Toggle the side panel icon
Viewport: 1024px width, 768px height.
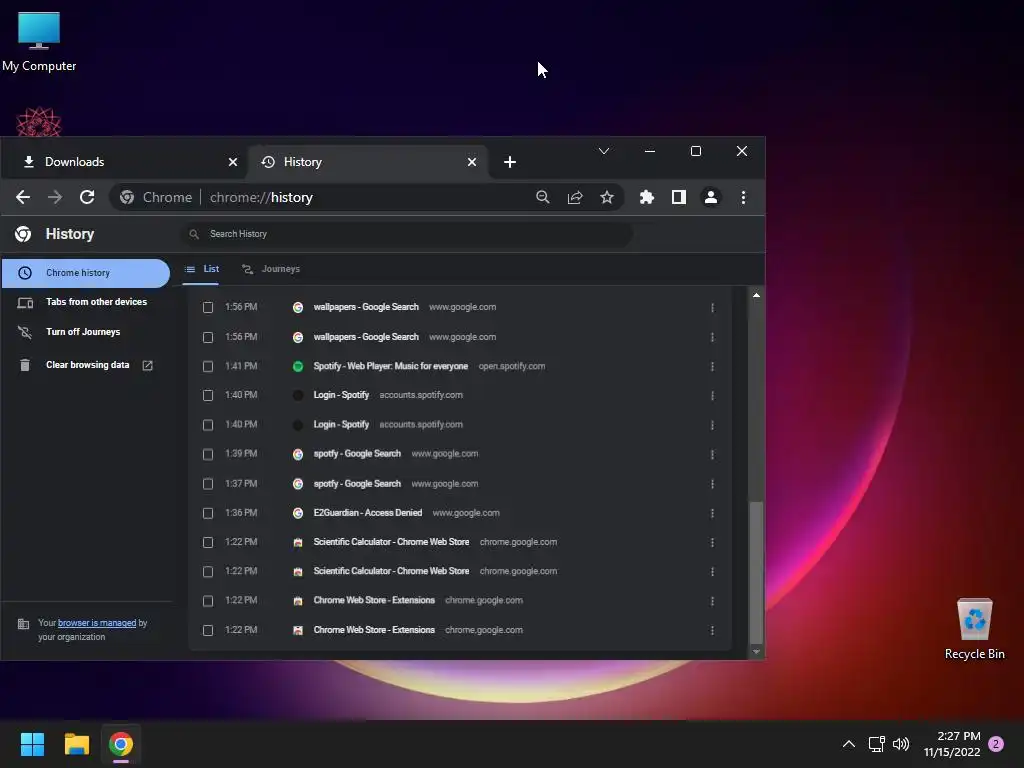pyautogui.click(x=679, y=197)
